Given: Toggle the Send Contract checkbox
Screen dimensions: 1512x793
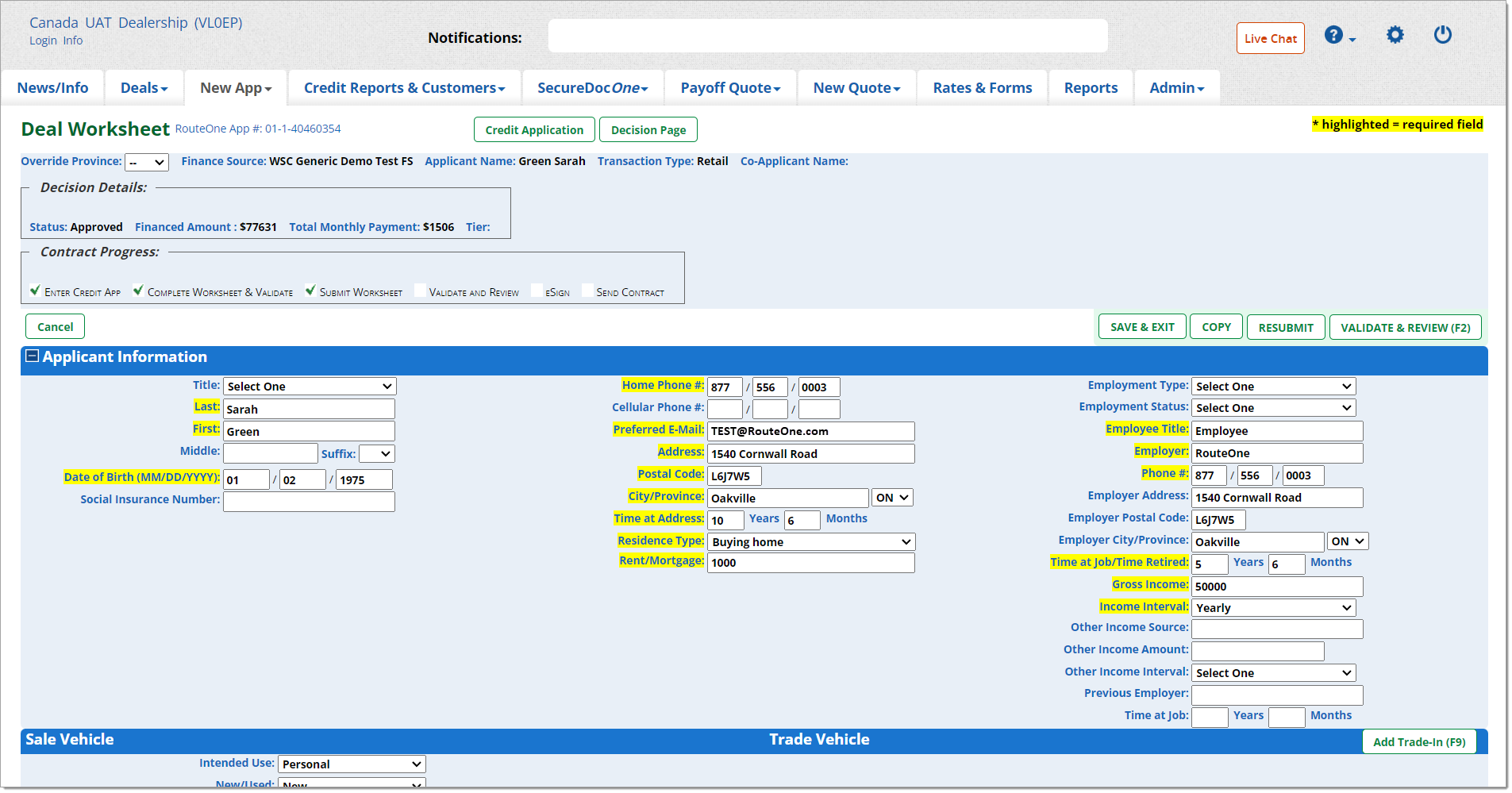Looking at the screenshot, I should pyautogui.click(x=587, y=291).
